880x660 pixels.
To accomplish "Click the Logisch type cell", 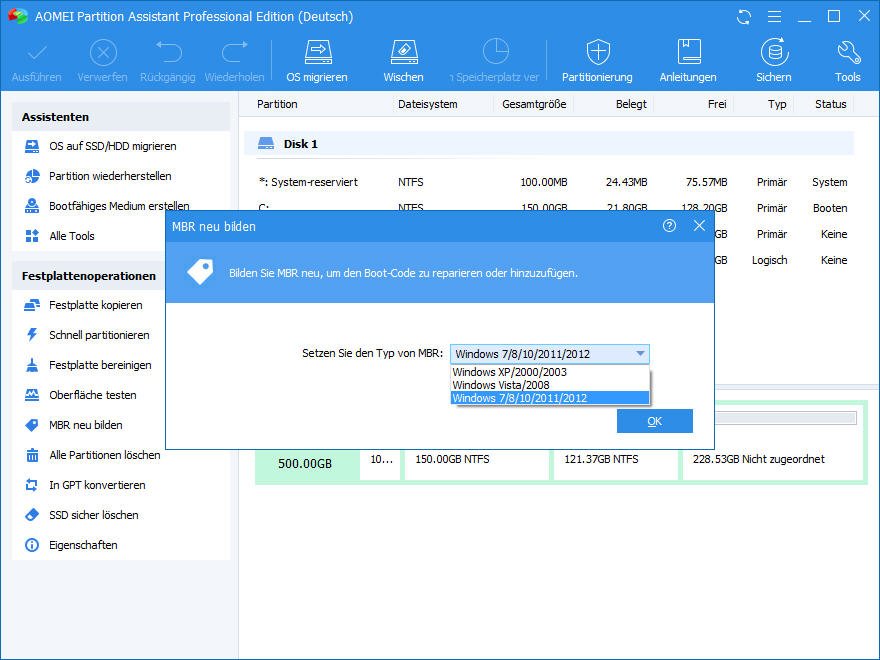I will pyautogui.click(x=770, y=260).
